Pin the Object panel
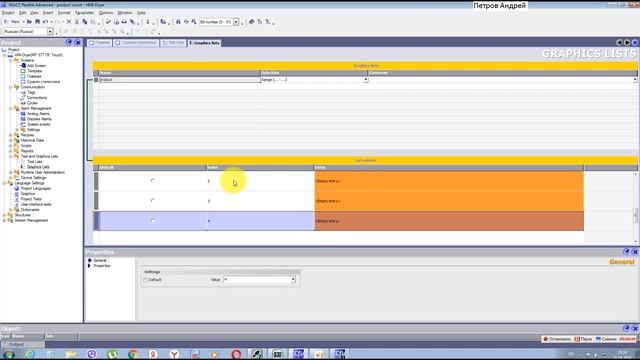Image resolution: width=640 pixels, height=360 pixels. click(x=626, y=328)
